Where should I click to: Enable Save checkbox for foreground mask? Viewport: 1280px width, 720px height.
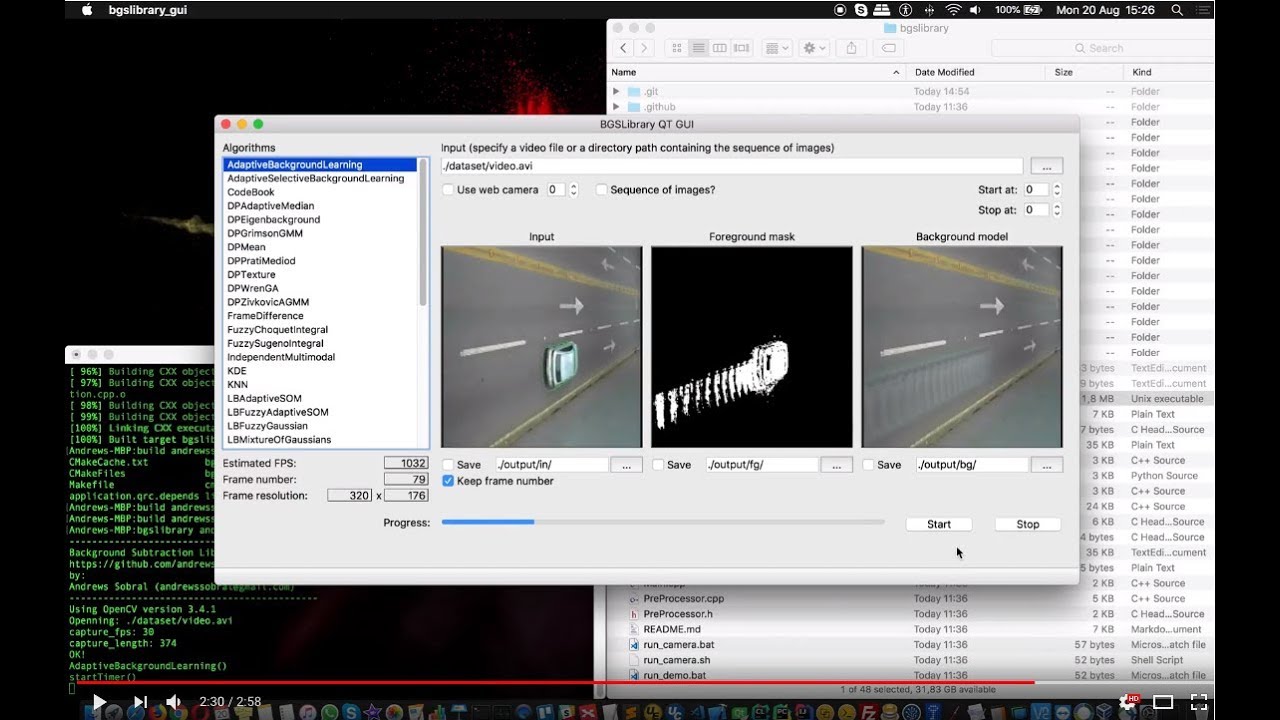pyautogui.click(x=658, y=465)
